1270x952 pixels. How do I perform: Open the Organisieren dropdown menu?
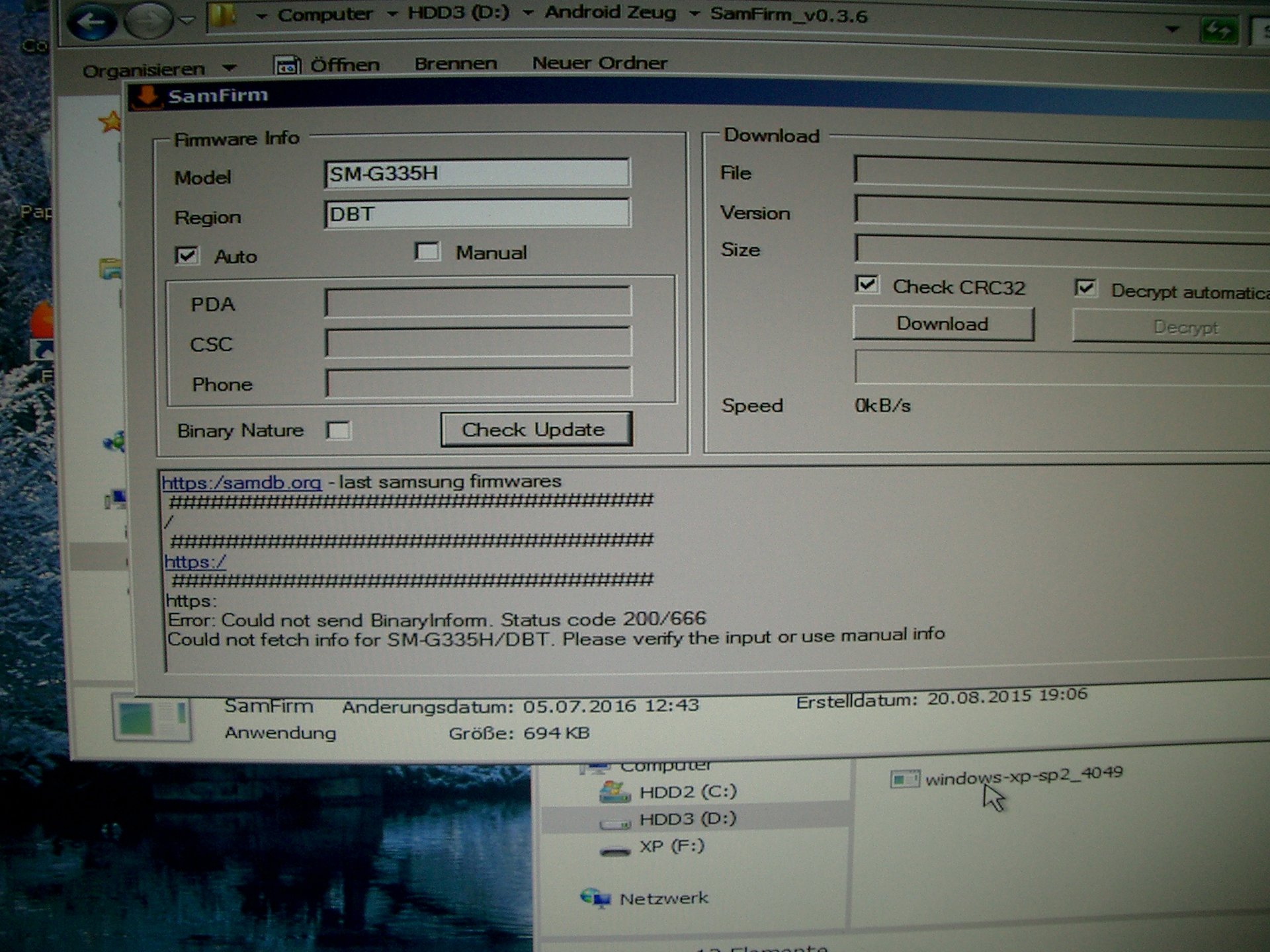(x=159, y=69)
